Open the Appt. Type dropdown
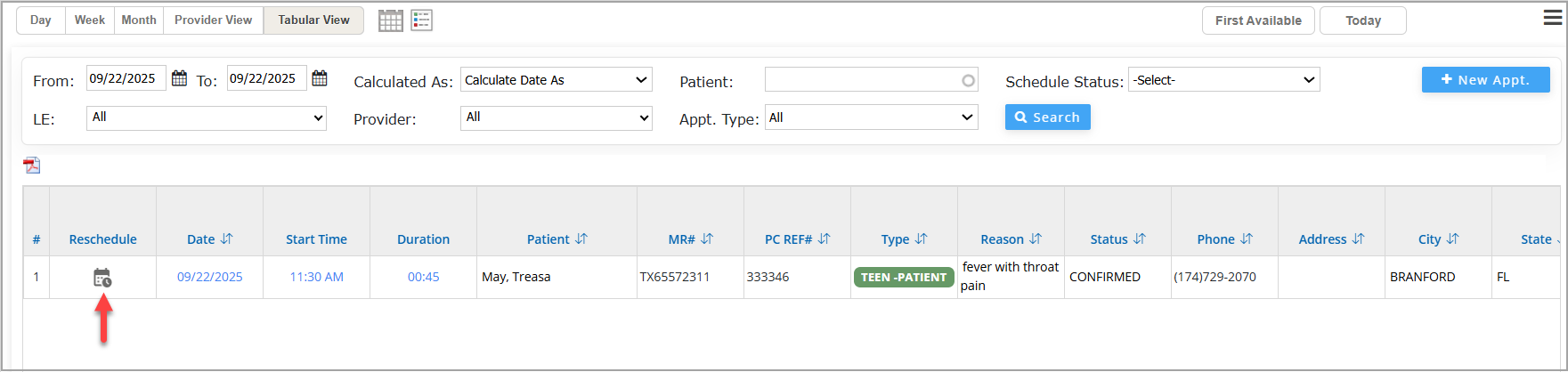Viewport: 1568px width, 372px height. point(872,117)
